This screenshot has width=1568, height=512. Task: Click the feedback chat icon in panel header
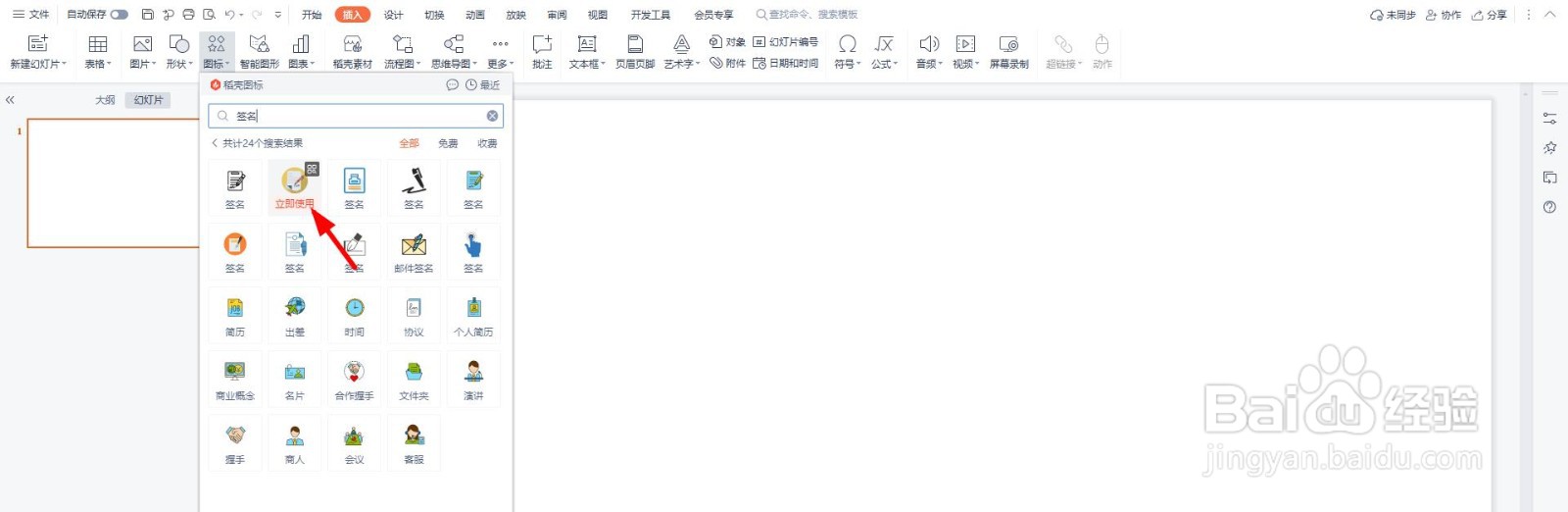pyautogui.click(x=452, y=85)
